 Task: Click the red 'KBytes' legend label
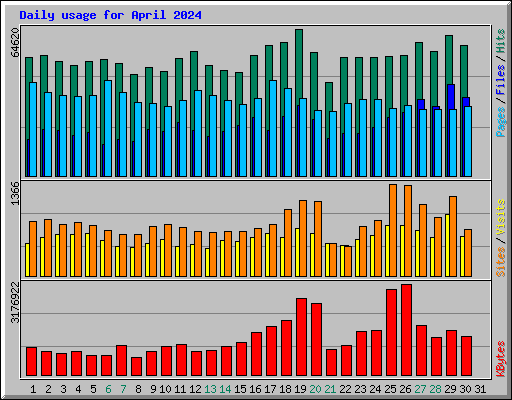click(x=501, y=359)
